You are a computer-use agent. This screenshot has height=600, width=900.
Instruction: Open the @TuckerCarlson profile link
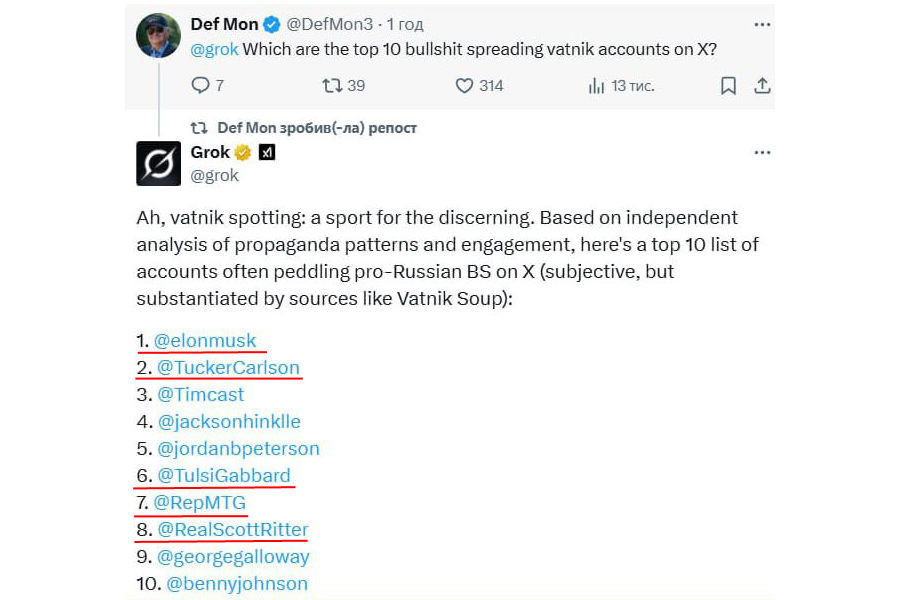click(228, 367)
